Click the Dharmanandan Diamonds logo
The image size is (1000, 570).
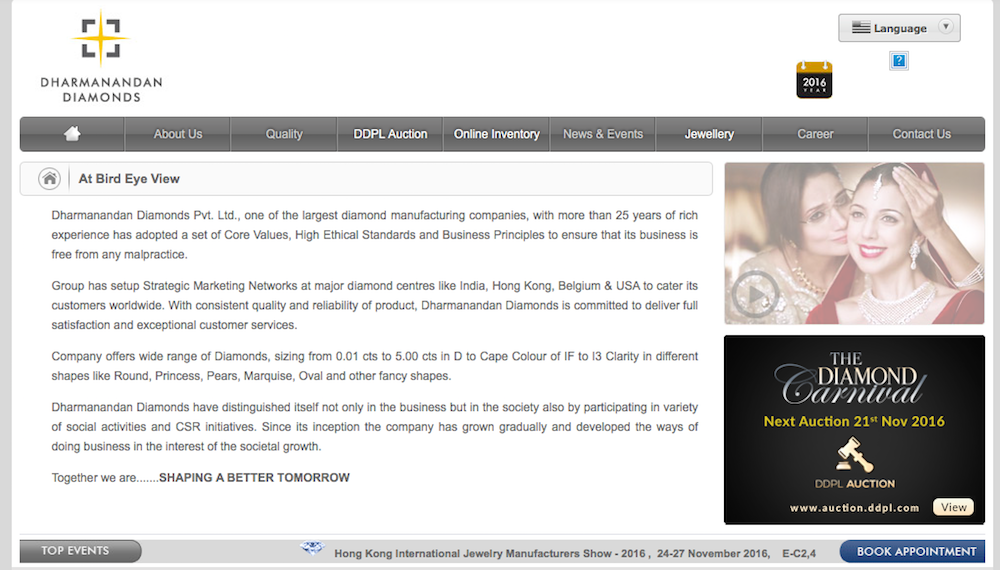(101, 56)
